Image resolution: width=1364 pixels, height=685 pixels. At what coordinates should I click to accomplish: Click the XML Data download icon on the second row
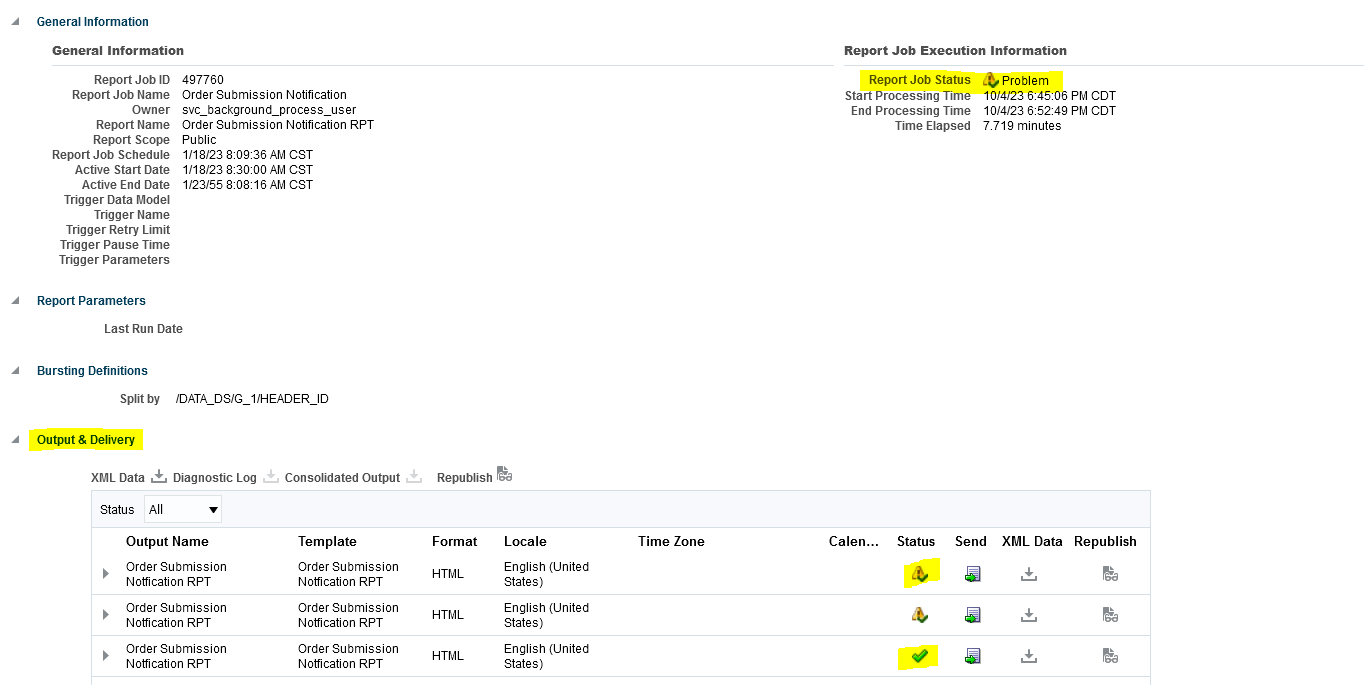(1028, 614)
